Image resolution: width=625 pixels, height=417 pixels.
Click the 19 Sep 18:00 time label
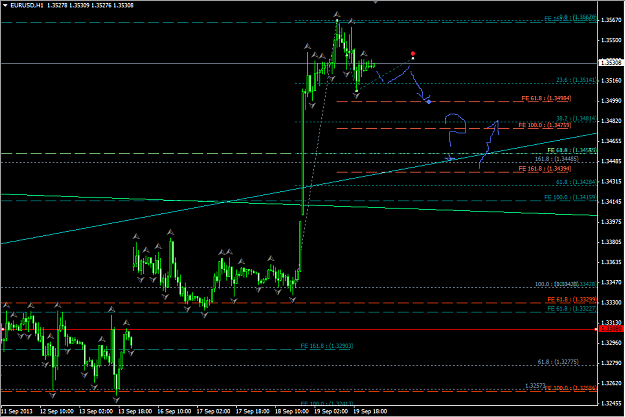pos(370,411)
